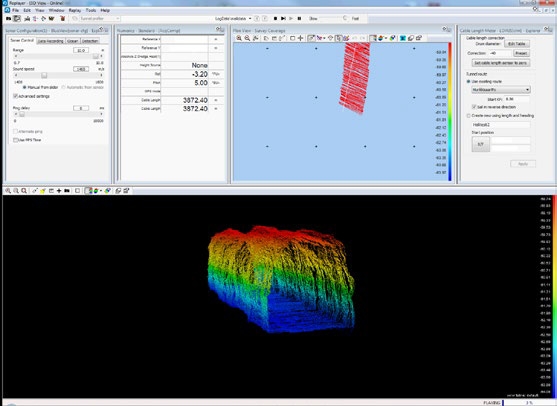557x406 pixels.
Task: Switch to the Data Recording tab
Action: (x=50, y=41)
